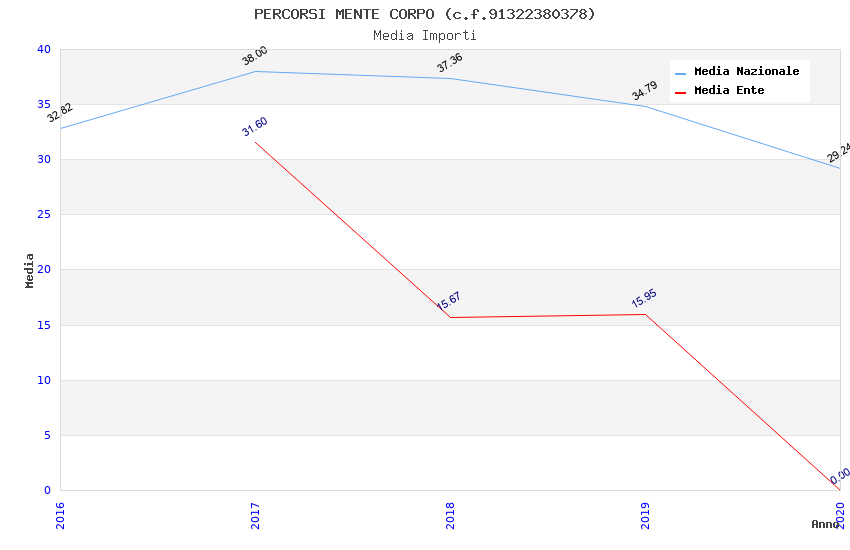Toggle the Media Ente legend label
850x550 pixels.
(729, 91)
